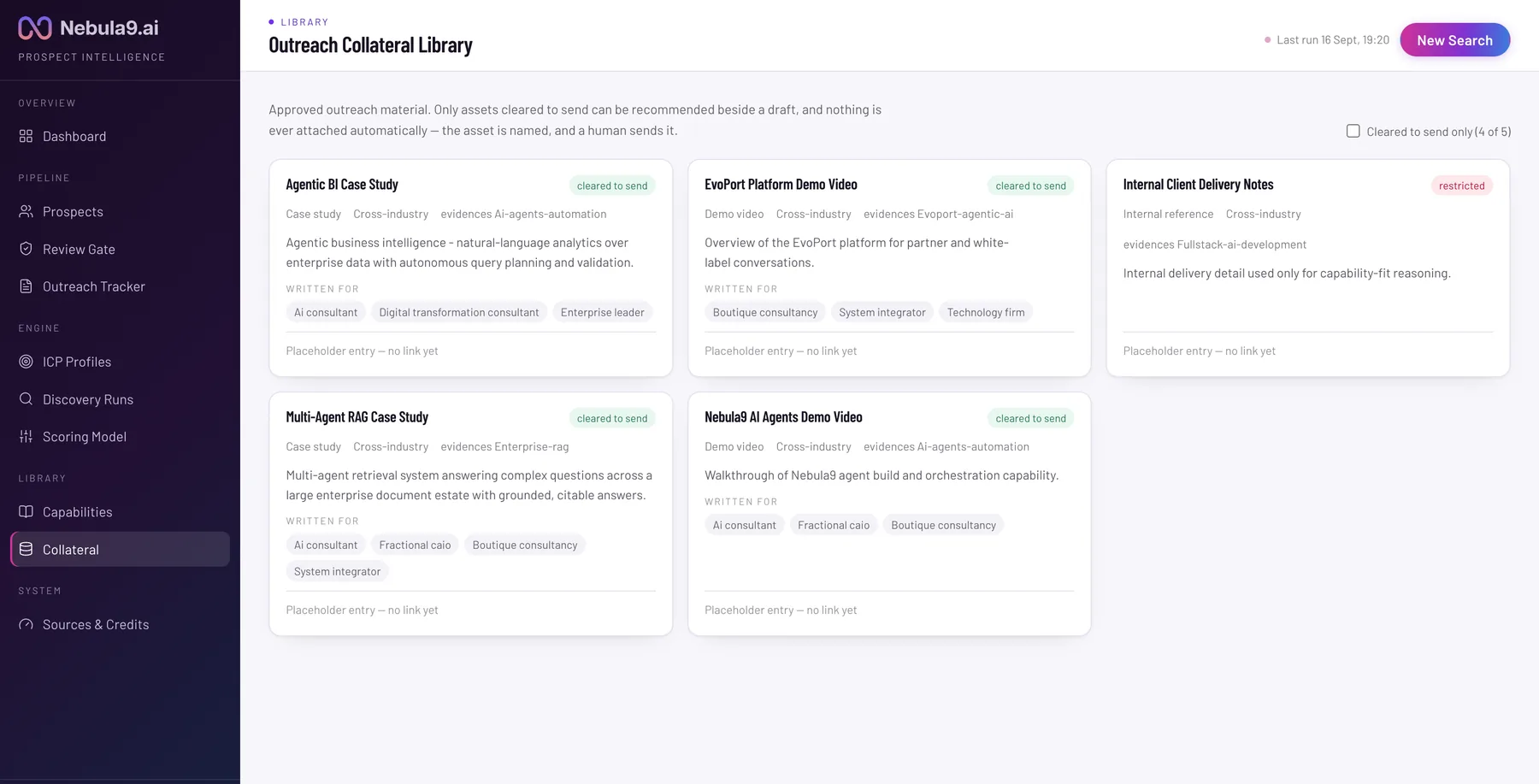Open ICP Profiles

120,362
